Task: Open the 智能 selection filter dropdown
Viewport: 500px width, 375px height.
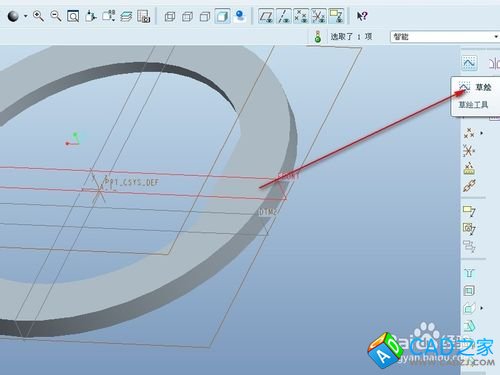Action: click(x=445, y=37)
